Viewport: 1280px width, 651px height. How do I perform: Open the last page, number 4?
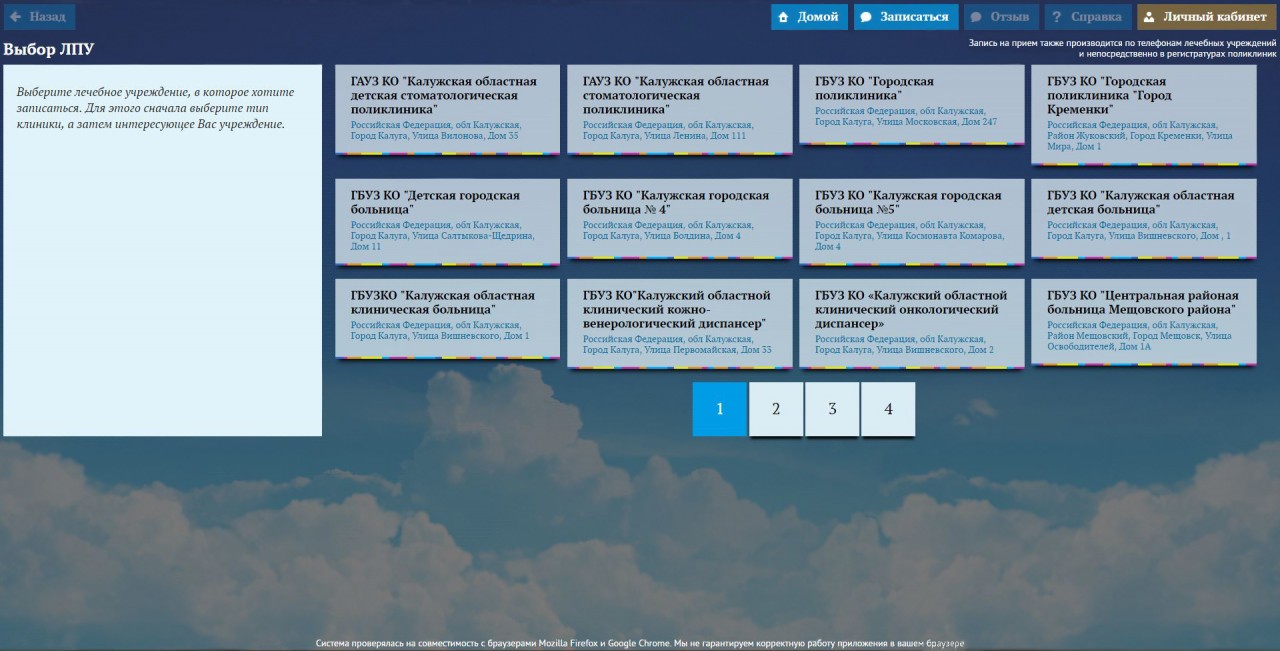click(x=888, y=409)
